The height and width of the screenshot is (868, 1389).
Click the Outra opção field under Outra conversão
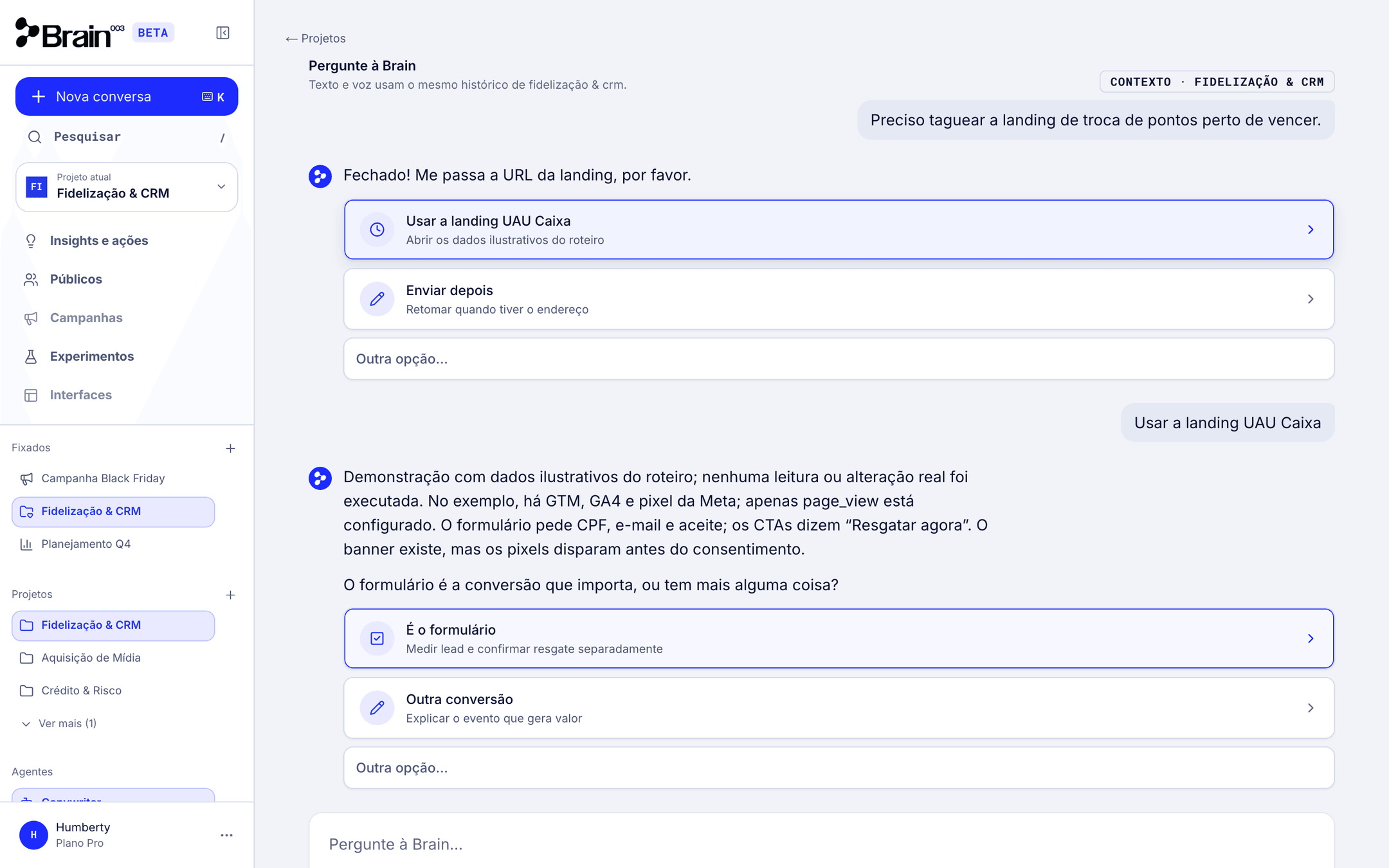pyautogui.click(x=839, y=768)
